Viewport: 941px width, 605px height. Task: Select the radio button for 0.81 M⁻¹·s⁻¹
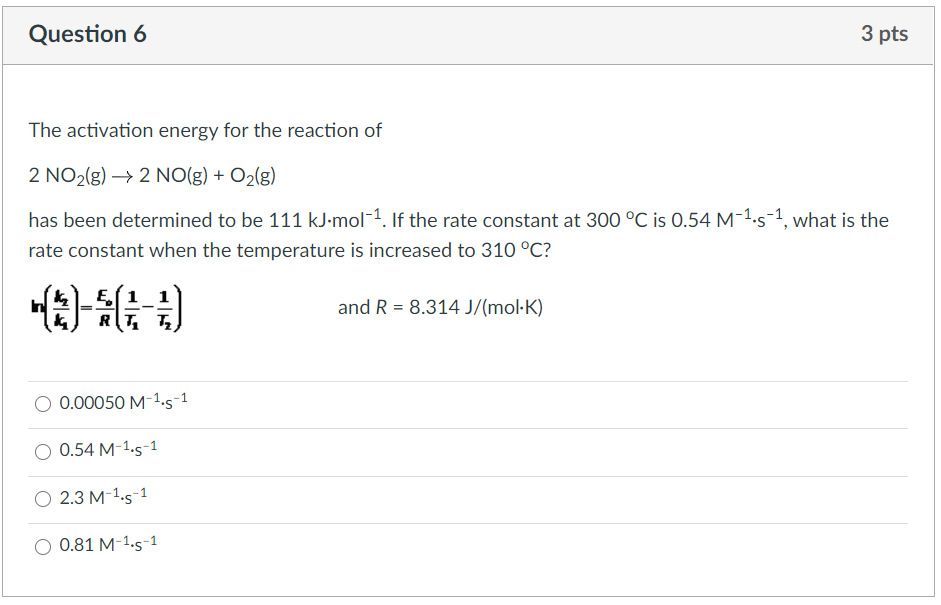43,545
